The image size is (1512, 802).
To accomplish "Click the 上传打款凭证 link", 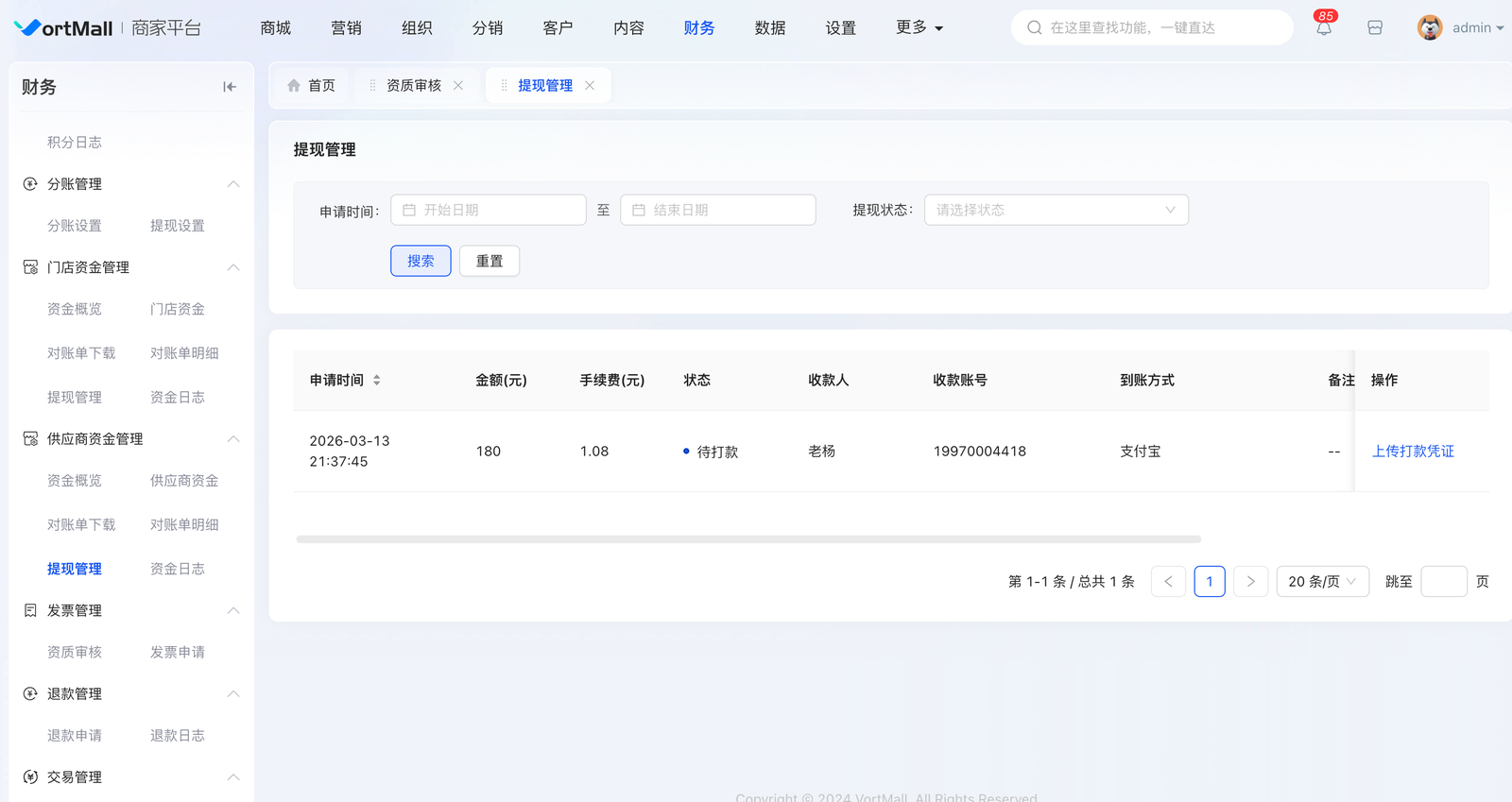I will (x=1413, y=452).
